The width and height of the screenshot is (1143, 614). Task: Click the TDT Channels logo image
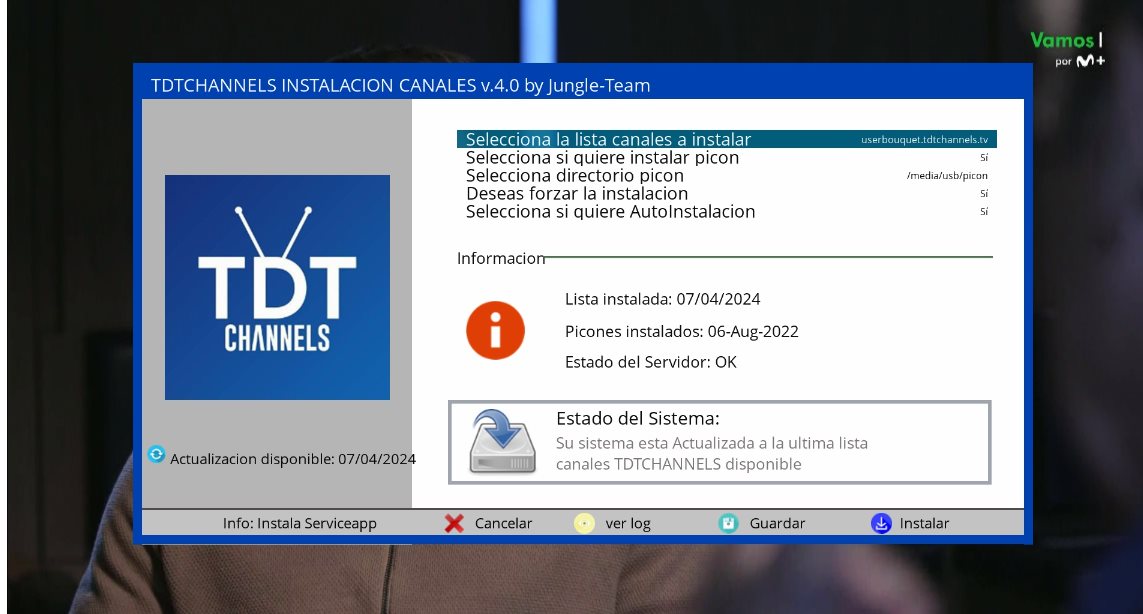point(277,288)
